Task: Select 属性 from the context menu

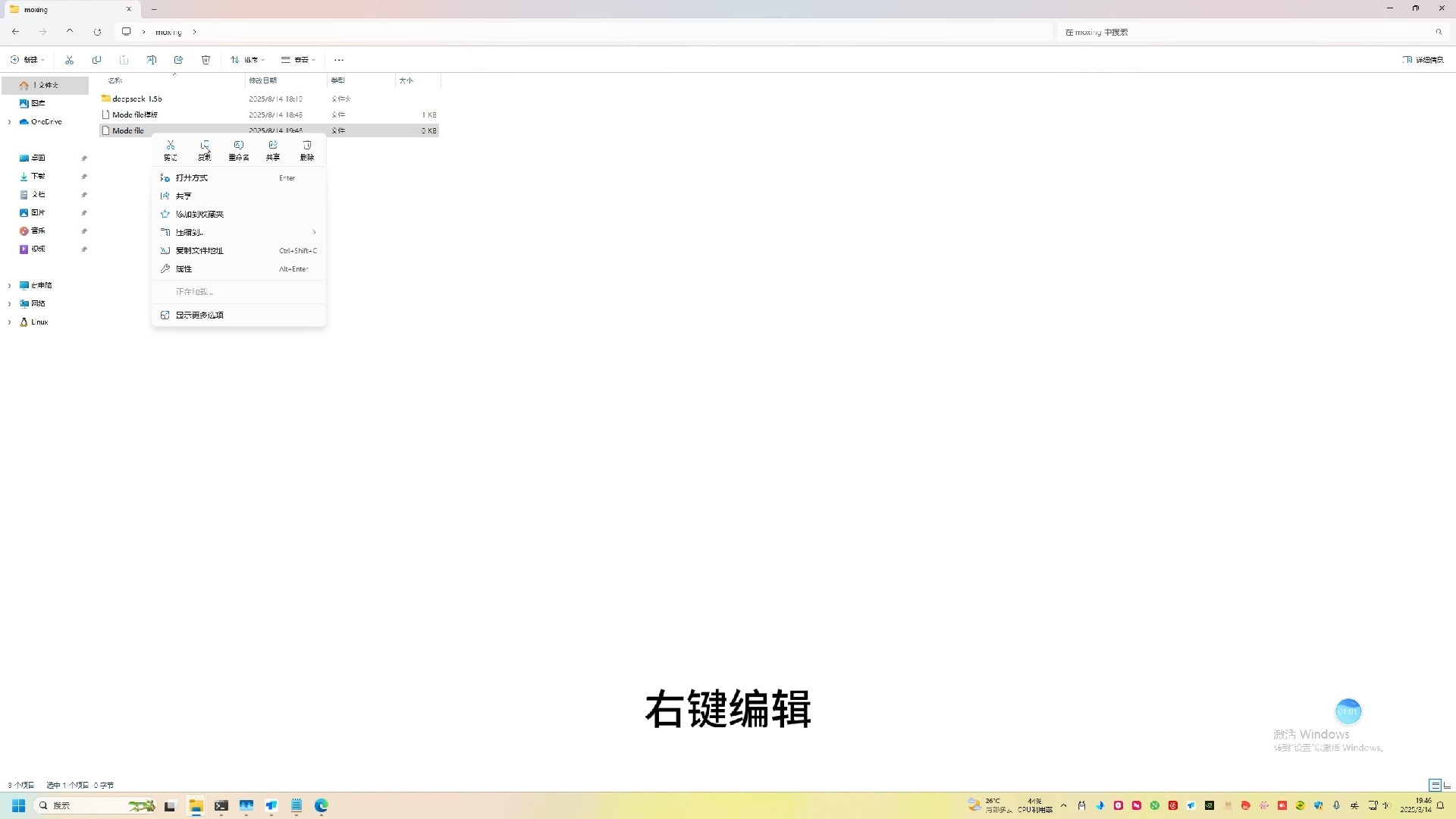Action: pos(184,268)
